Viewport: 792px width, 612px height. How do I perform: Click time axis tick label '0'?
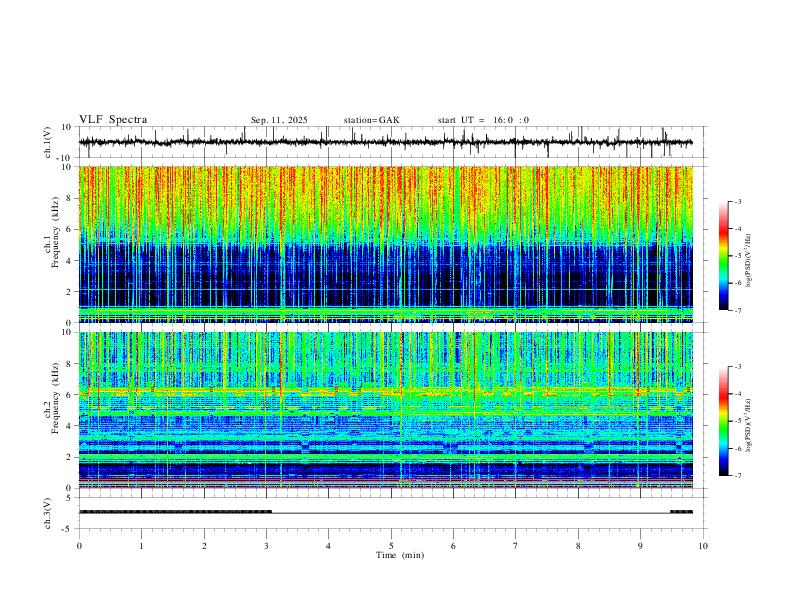click(79, 546)
